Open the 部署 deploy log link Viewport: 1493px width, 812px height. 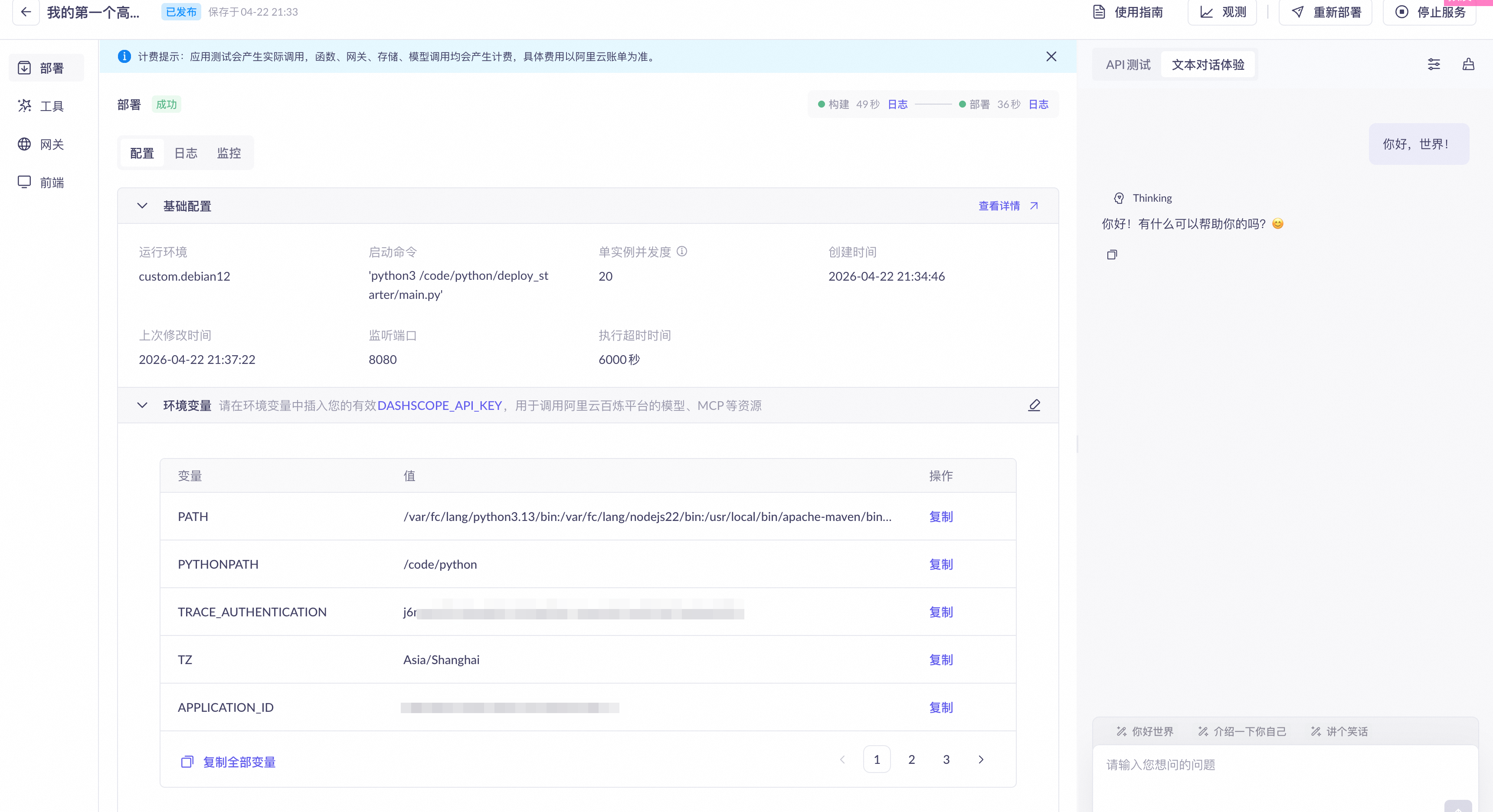pos(1038,105)
